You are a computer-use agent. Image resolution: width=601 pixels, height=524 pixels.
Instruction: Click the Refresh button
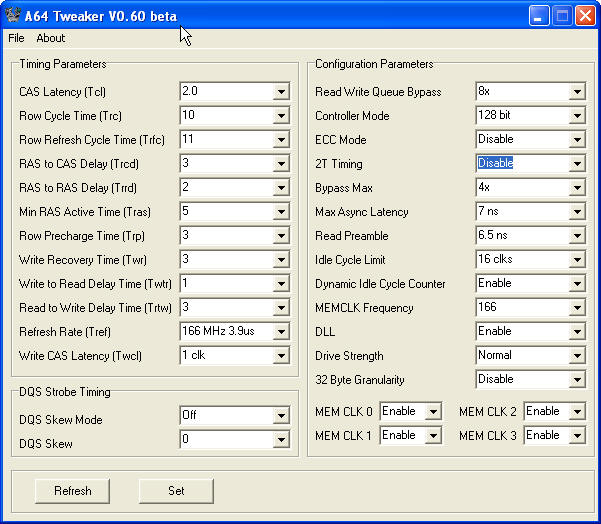[x=72, y=491]
